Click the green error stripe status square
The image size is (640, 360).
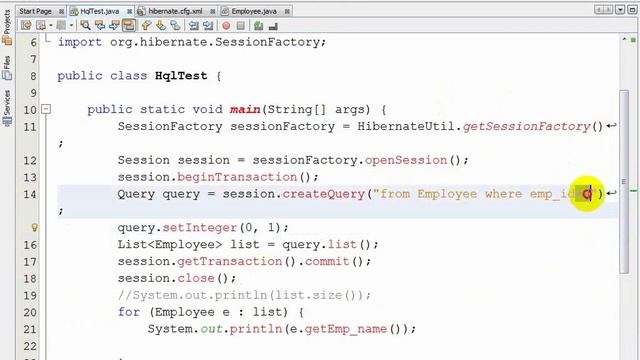633,40
